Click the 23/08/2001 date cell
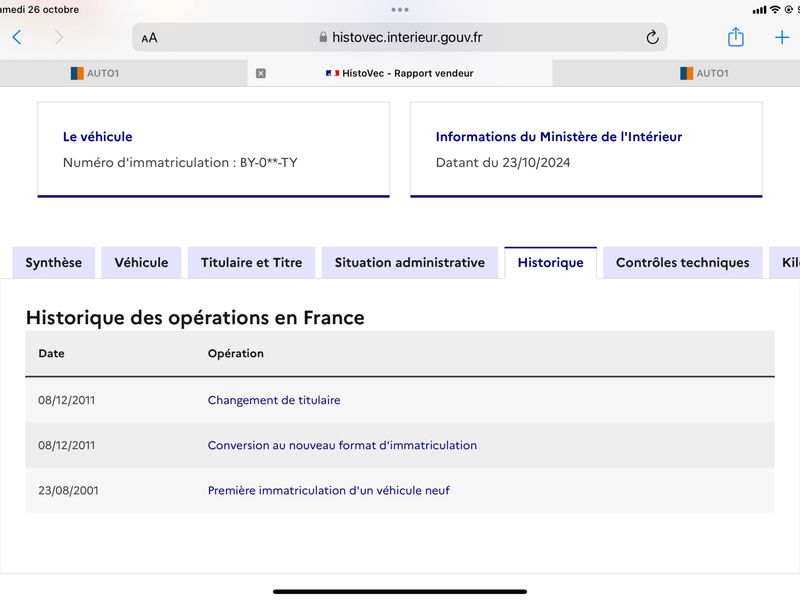 68,490
